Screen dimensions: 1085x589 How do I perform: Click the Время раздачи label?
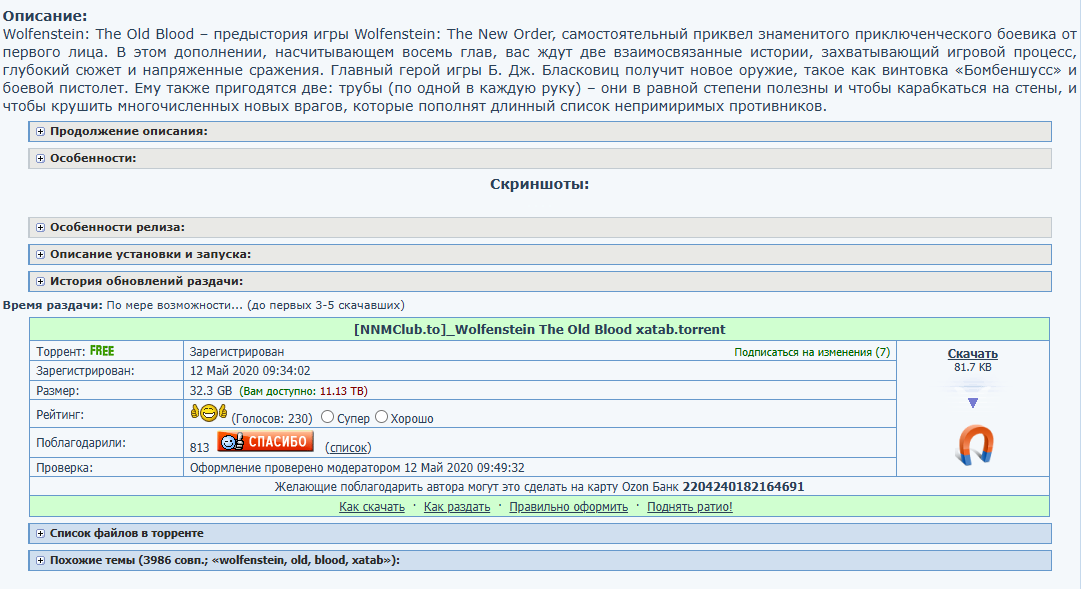53,305
